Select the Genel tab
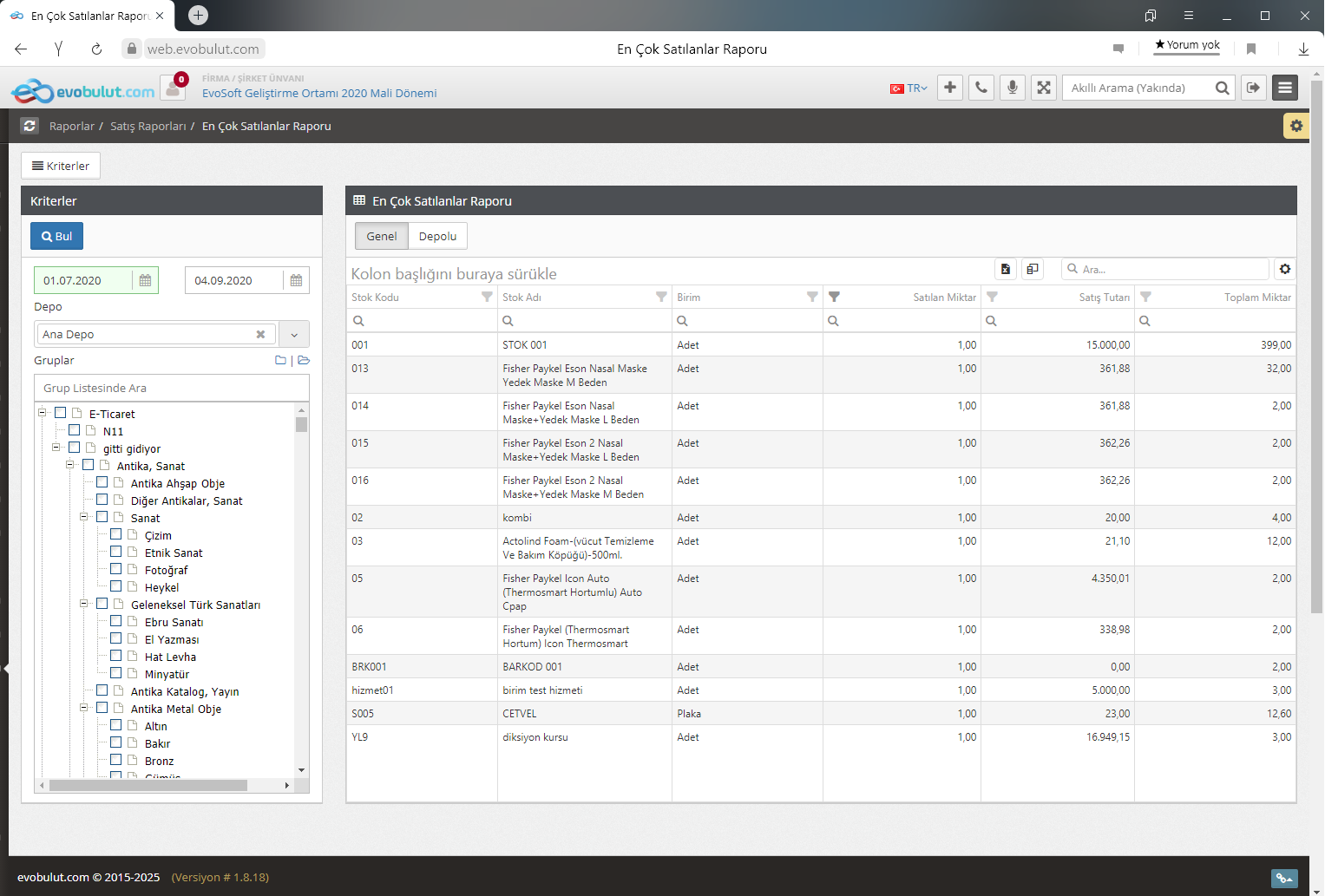The image size is (1325, 896). [381, 236]
